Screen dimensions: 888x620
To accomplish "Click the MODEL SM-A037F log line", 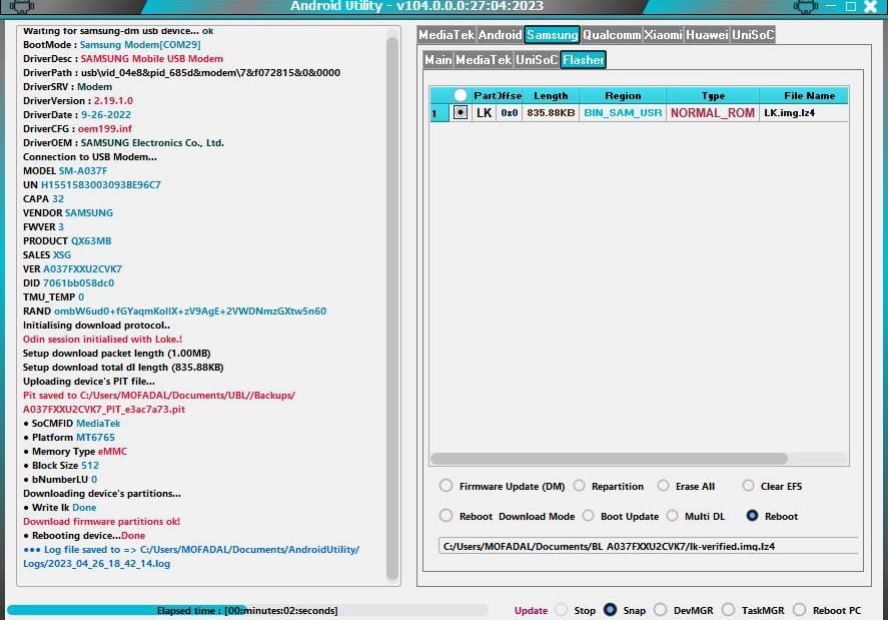I will tap(65, 170).
